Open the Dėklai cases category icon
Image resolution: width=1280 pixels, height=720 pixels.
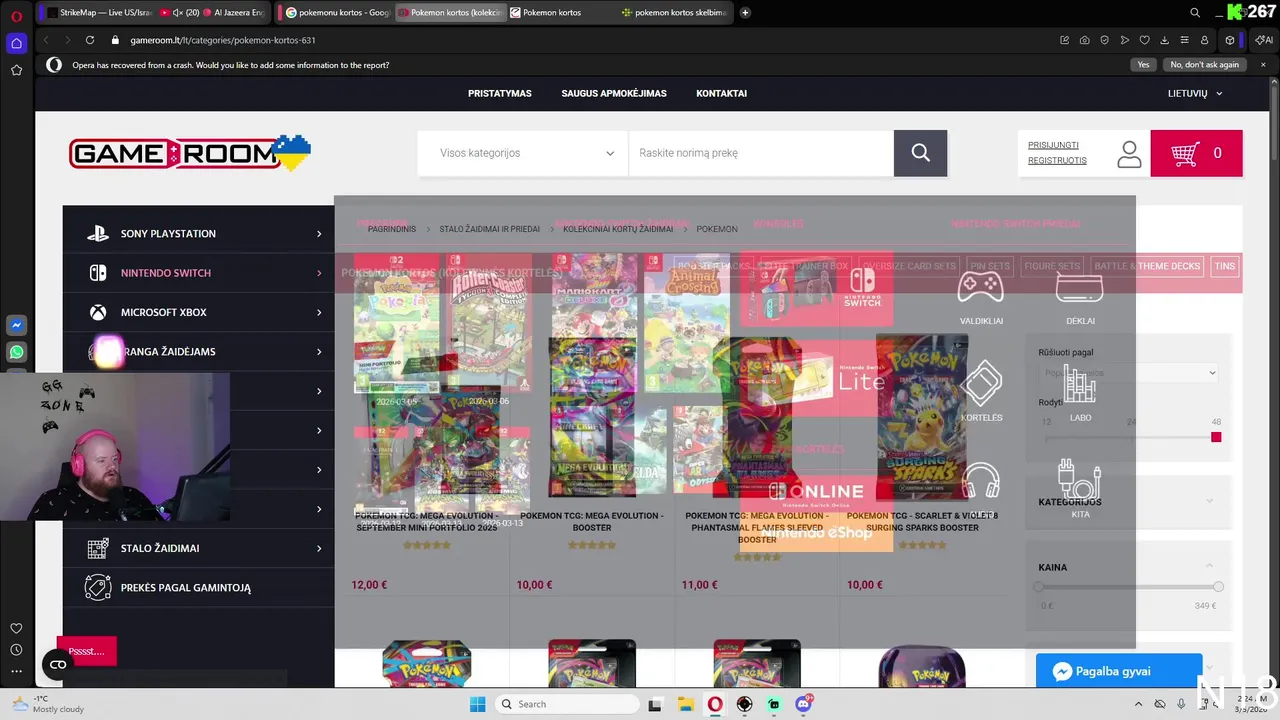click(x=1080, y=297)
